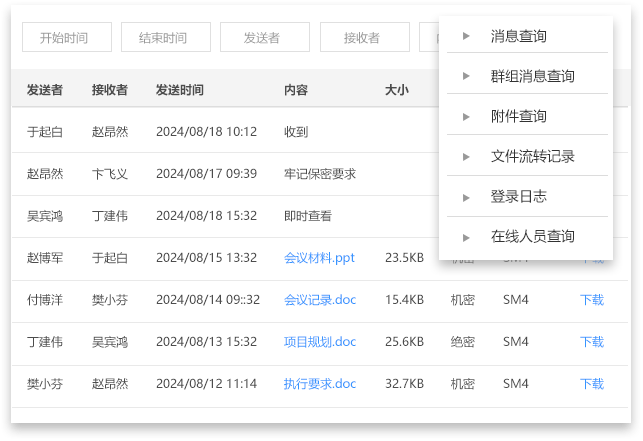Screen dimensions: 643x441
Task: Download the 执行要求.doc file
Action: (592, 384)
